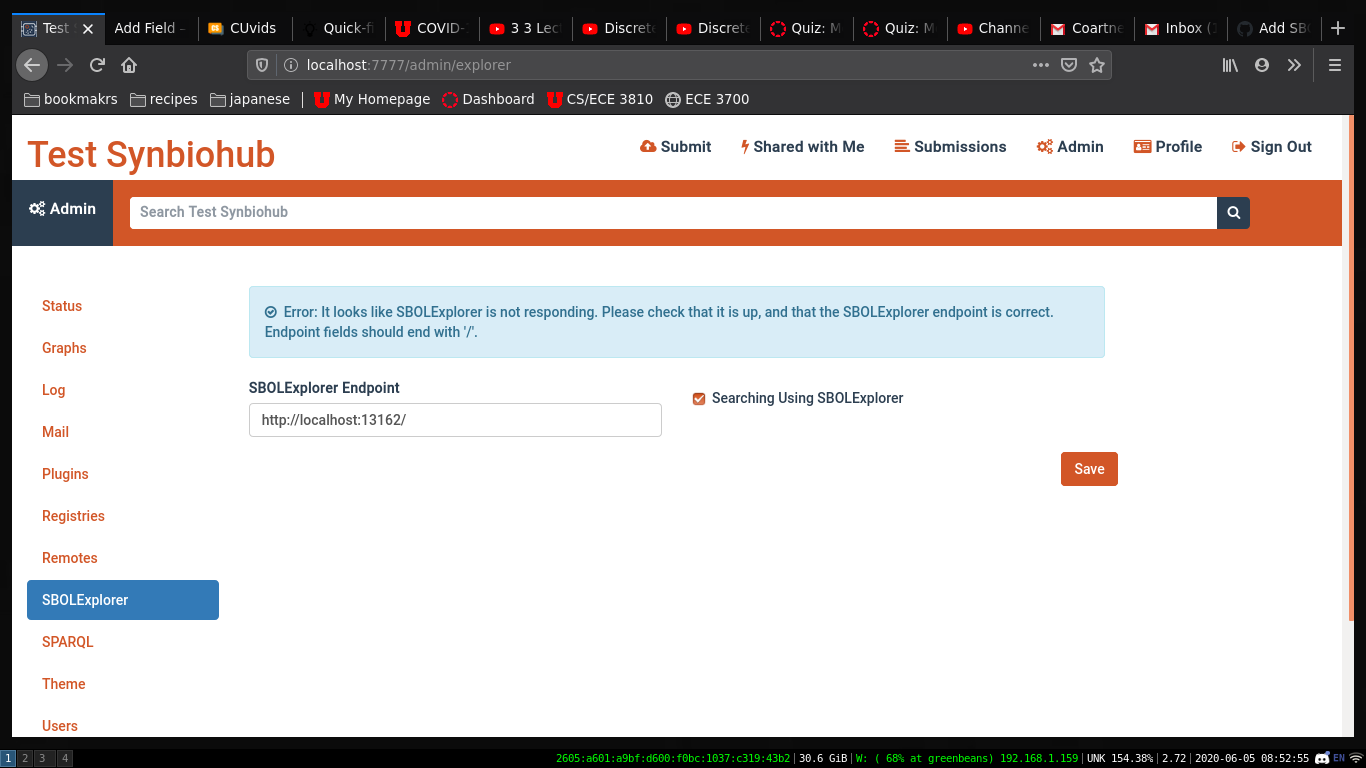Open a new browser tab with the plus icon
The height and width of the screenshot is (768, 1366).
[1338, 28]
